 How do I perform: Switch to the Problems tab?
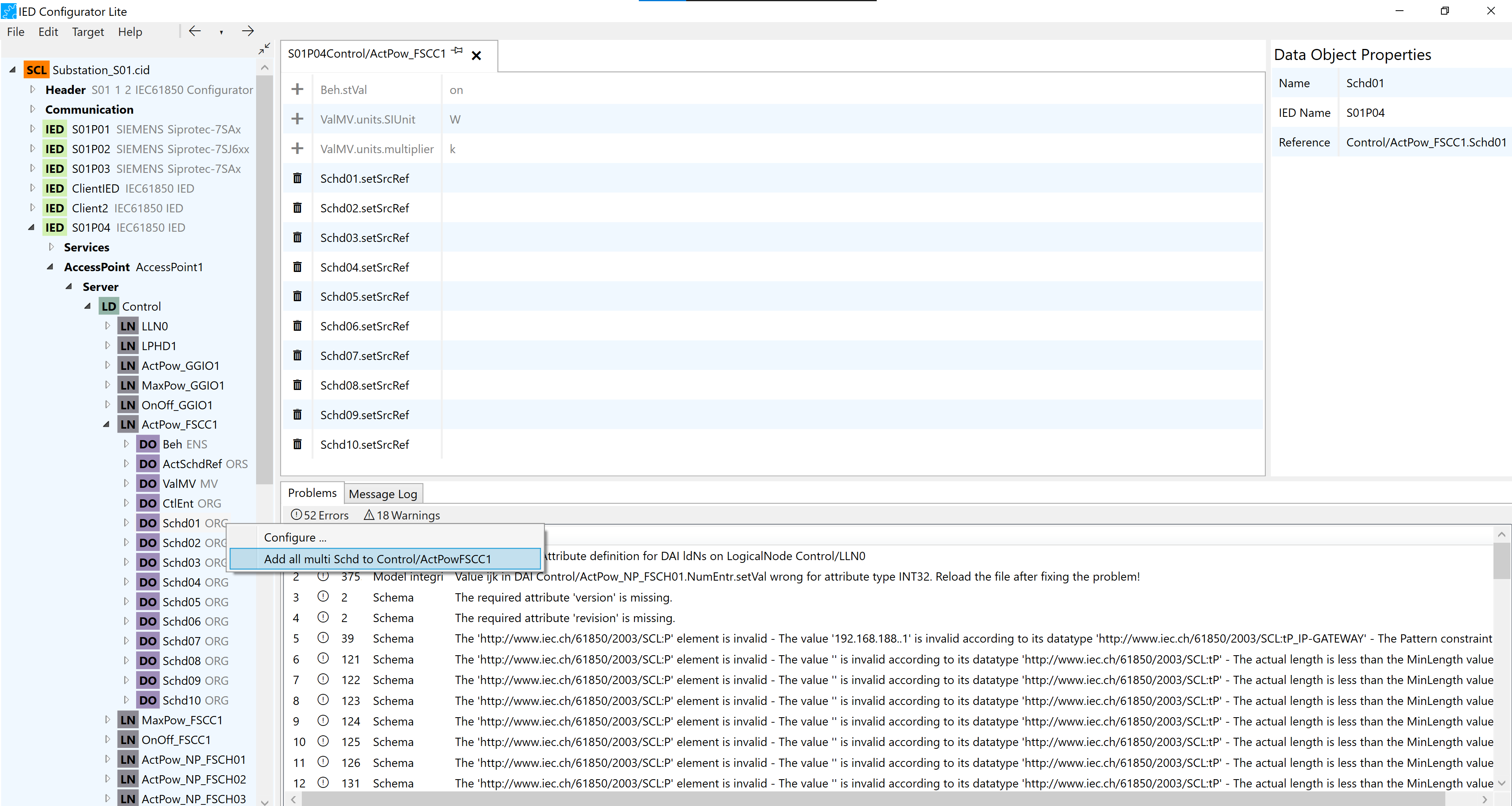point(312,493)
